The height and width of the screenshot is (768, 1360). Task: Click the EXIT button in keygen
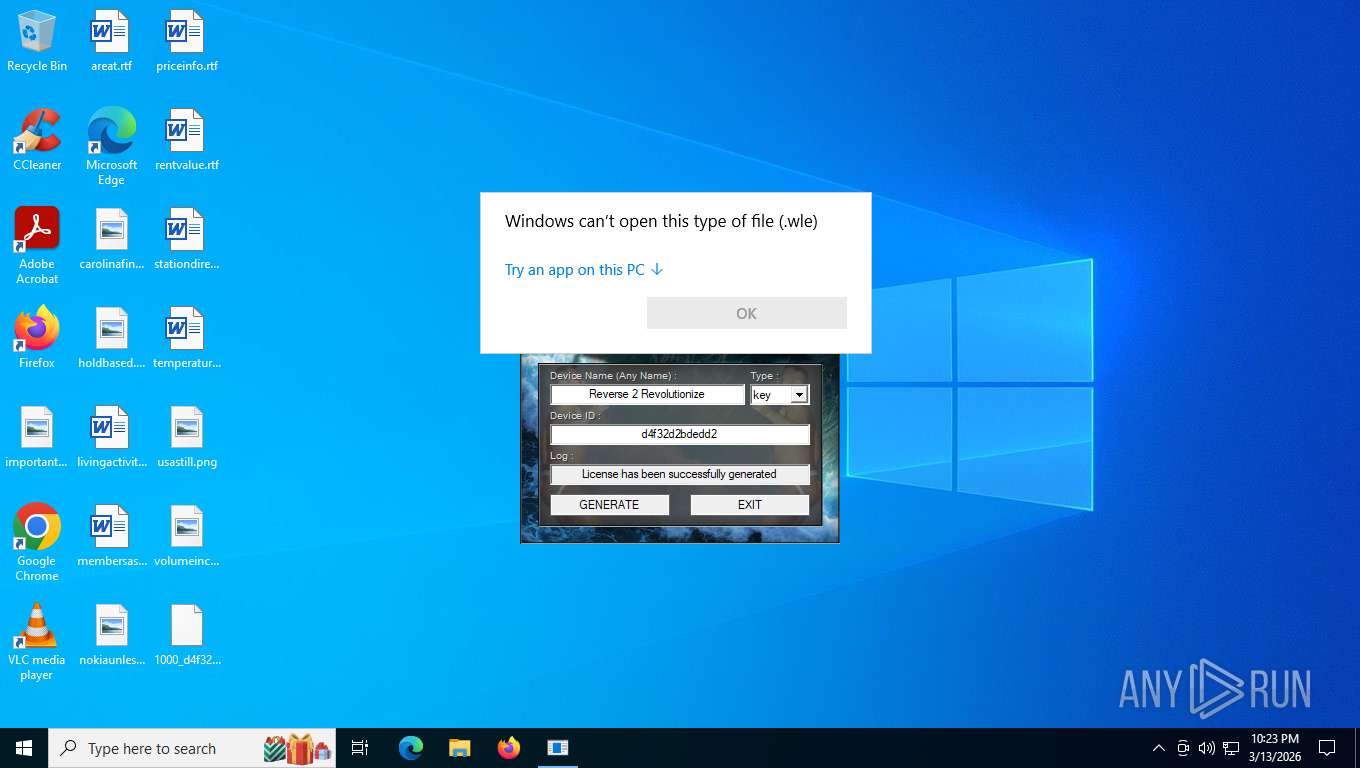(750, 505)
